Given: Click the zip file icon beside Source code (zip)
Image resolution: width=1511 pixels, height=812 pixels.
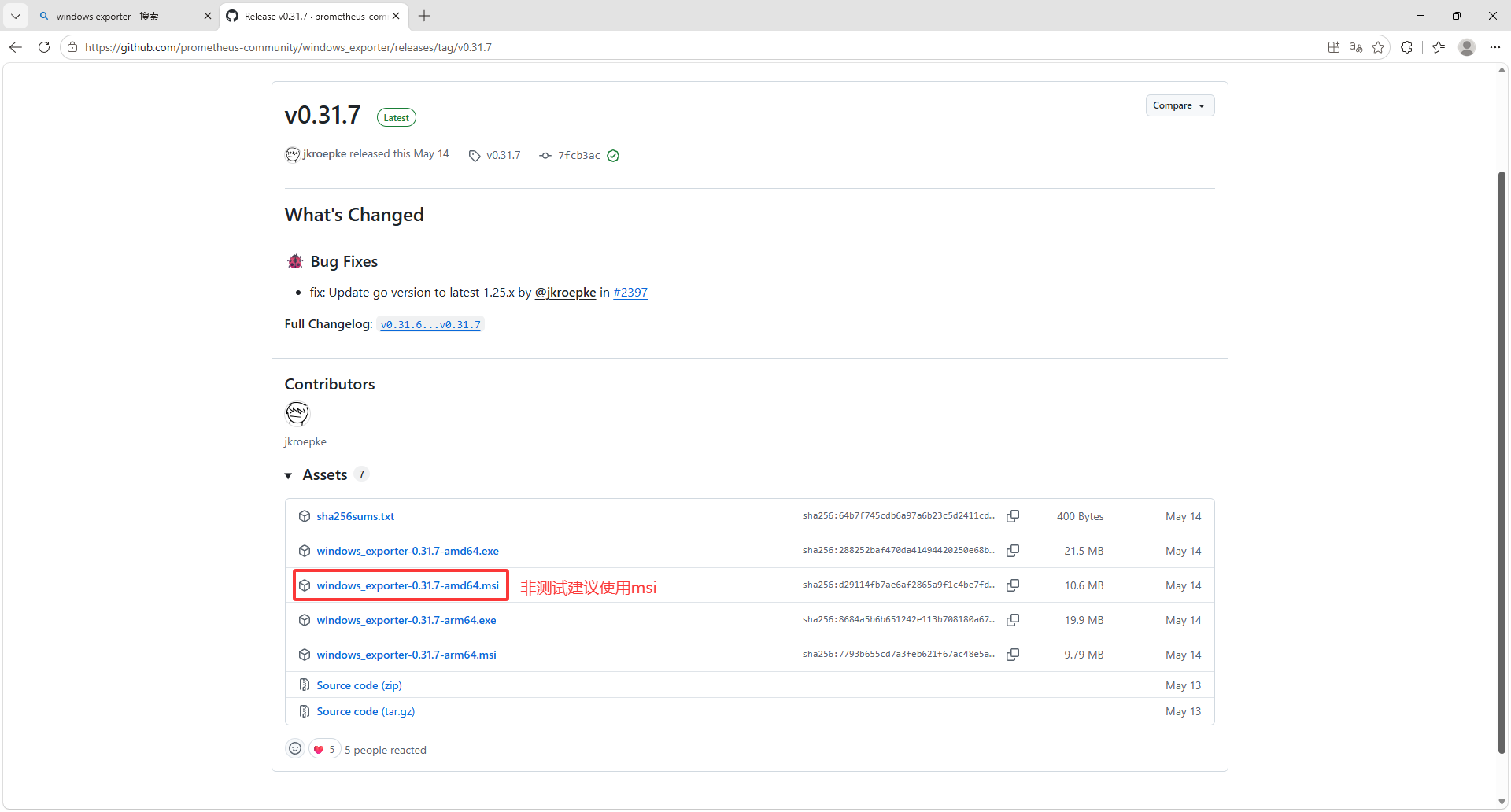Looking at the screenshot, I should coord(305,685).
